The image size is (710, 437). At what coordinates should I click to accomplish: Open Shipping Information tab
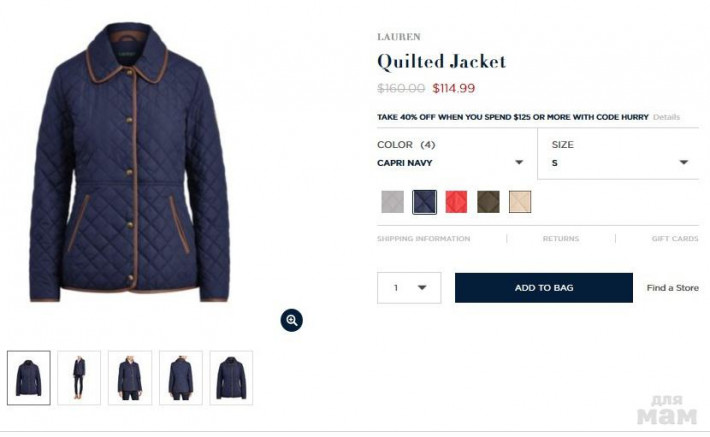tap(423, 239)
